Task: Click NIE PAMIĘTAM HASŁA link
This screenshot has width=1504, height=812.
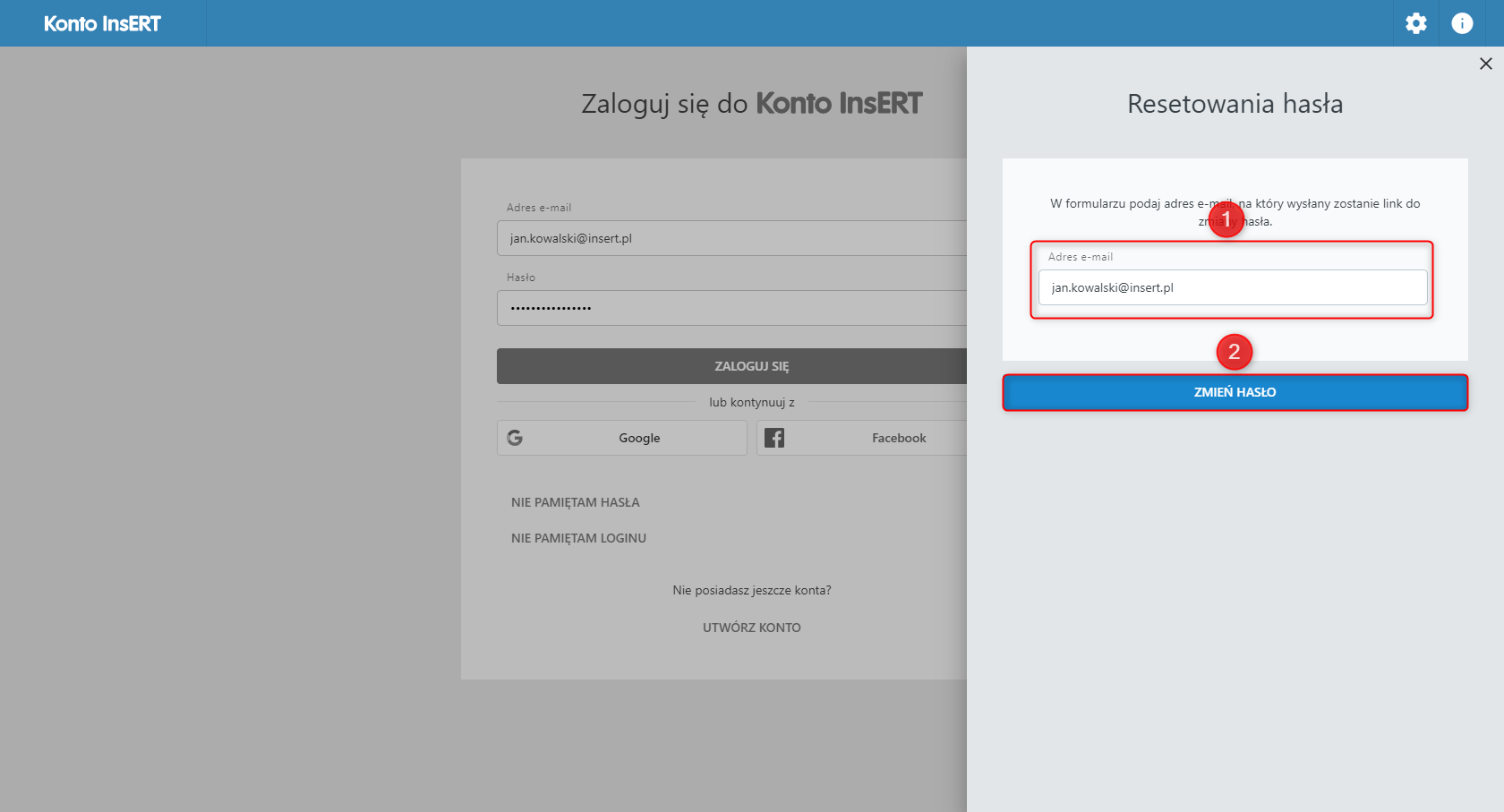Action: [x=576, y=502]
